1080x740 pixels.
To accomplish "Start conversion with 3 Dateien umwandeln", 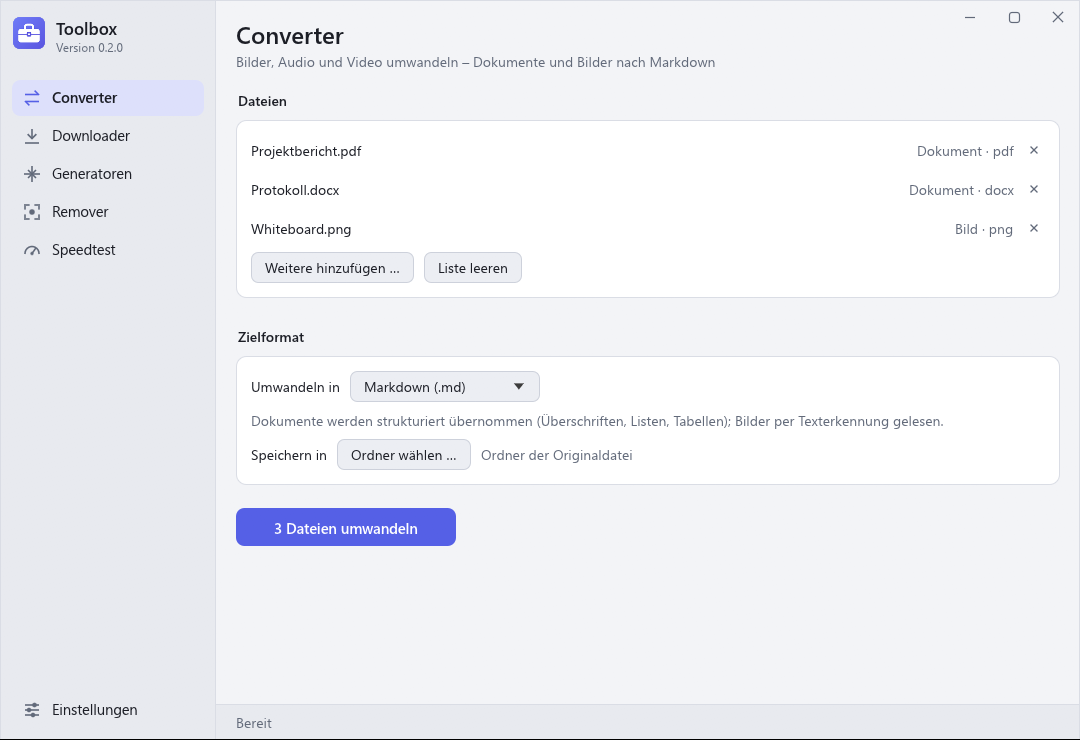I will pos(346,527).
